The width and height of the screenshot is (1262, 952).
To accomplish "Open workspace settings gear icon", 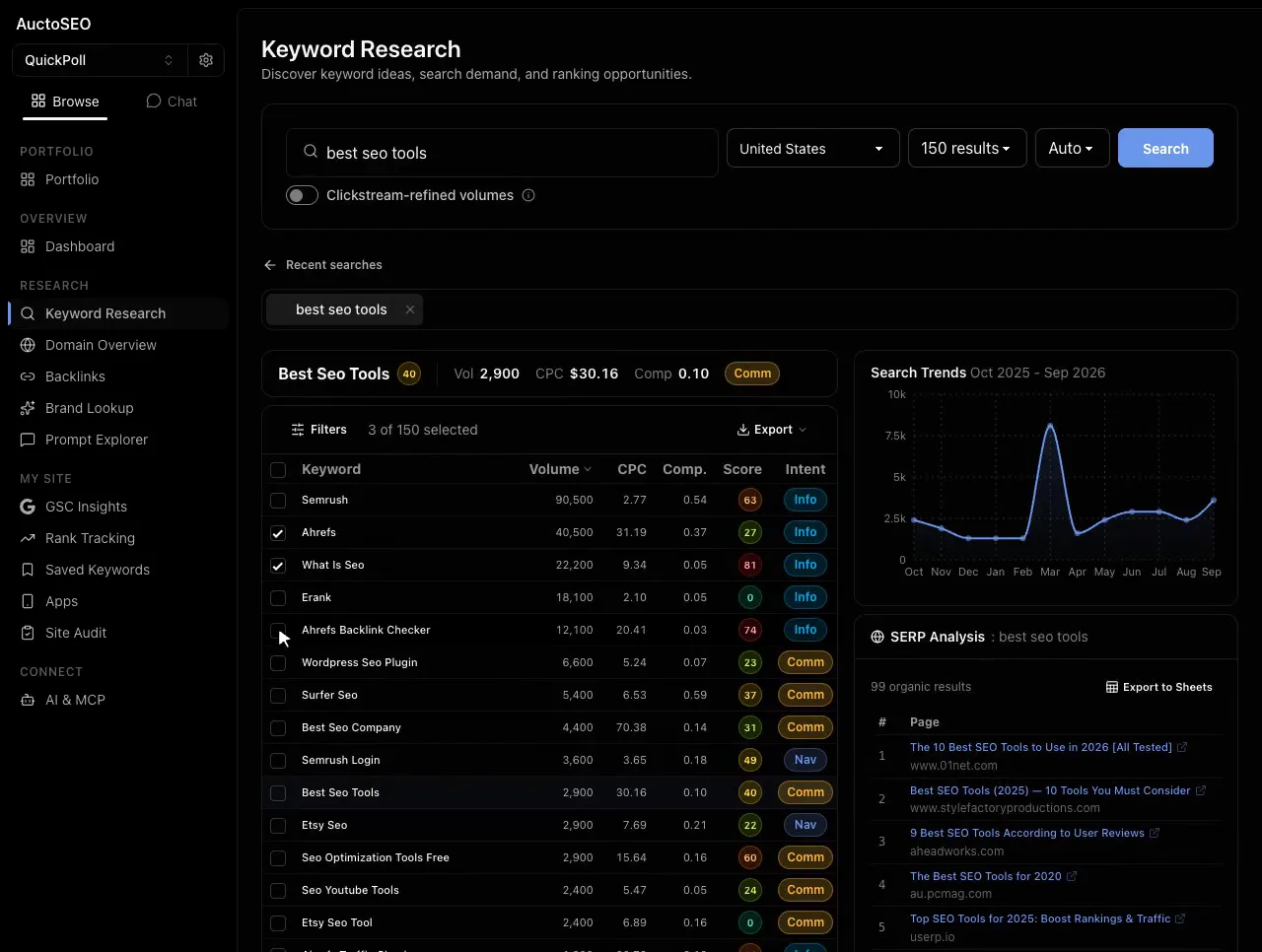I will coord(206,60).
